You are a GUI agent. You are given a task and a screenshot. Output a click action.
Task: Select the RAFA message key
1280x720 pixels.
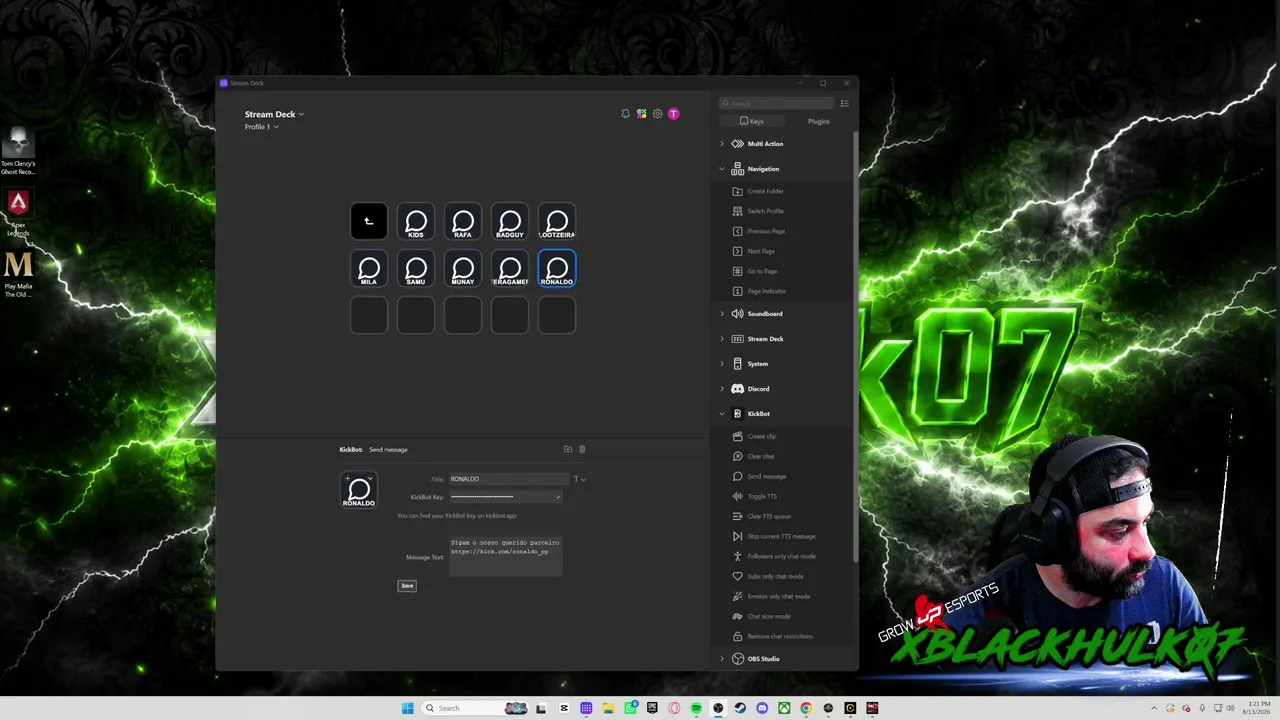[x=463, y=222]
